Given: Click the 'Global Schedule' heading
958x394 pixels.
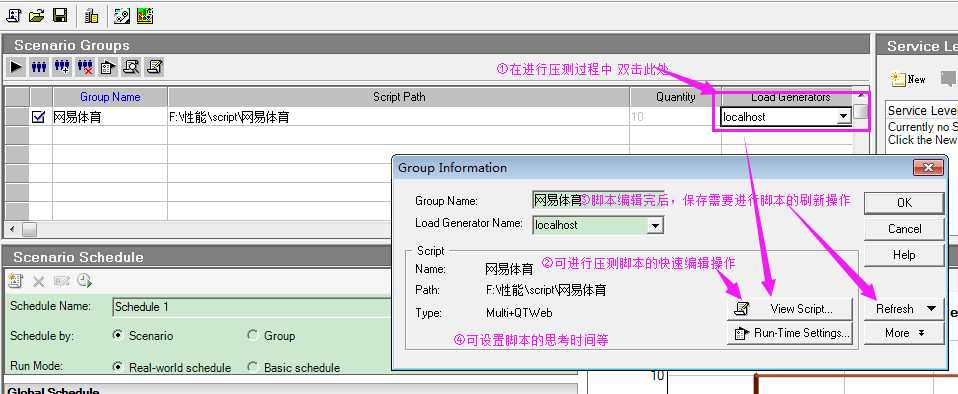Looking at the screenshot, I should click(53, 391).
